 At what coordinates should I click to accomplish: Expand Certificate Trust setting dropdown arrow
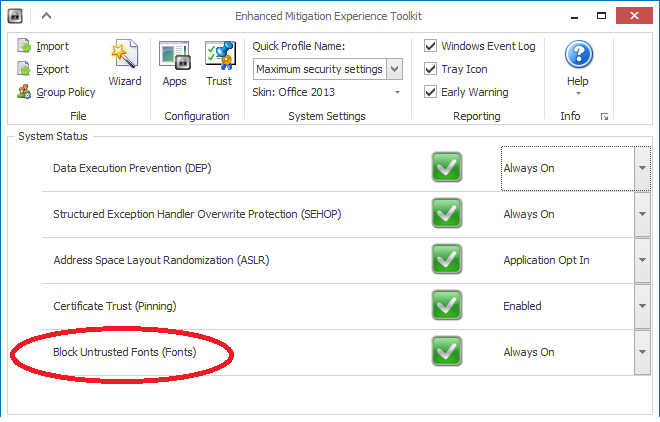tap(642, 305)
